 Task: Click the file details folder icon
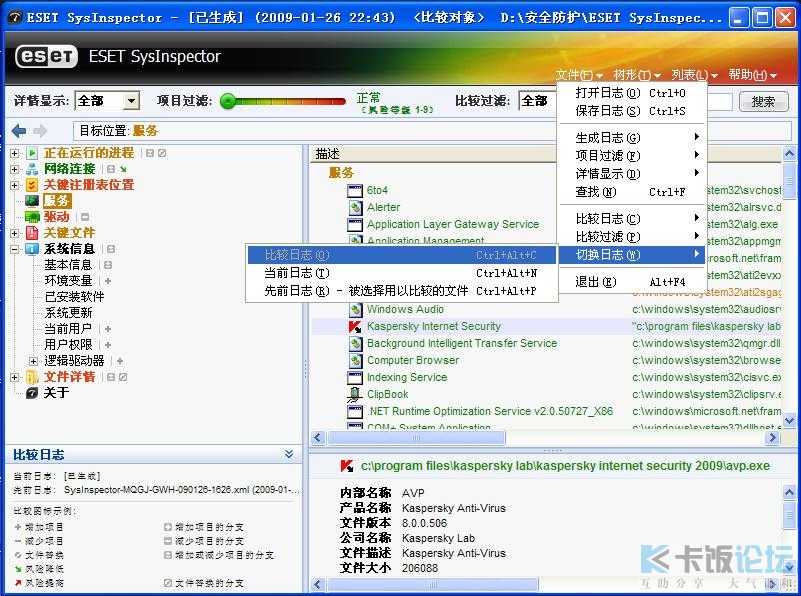click(32, 377)
